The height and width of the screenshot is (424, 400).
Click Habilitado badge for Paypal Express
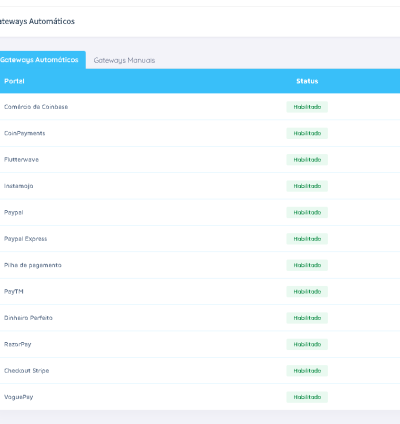click(307, 239)
